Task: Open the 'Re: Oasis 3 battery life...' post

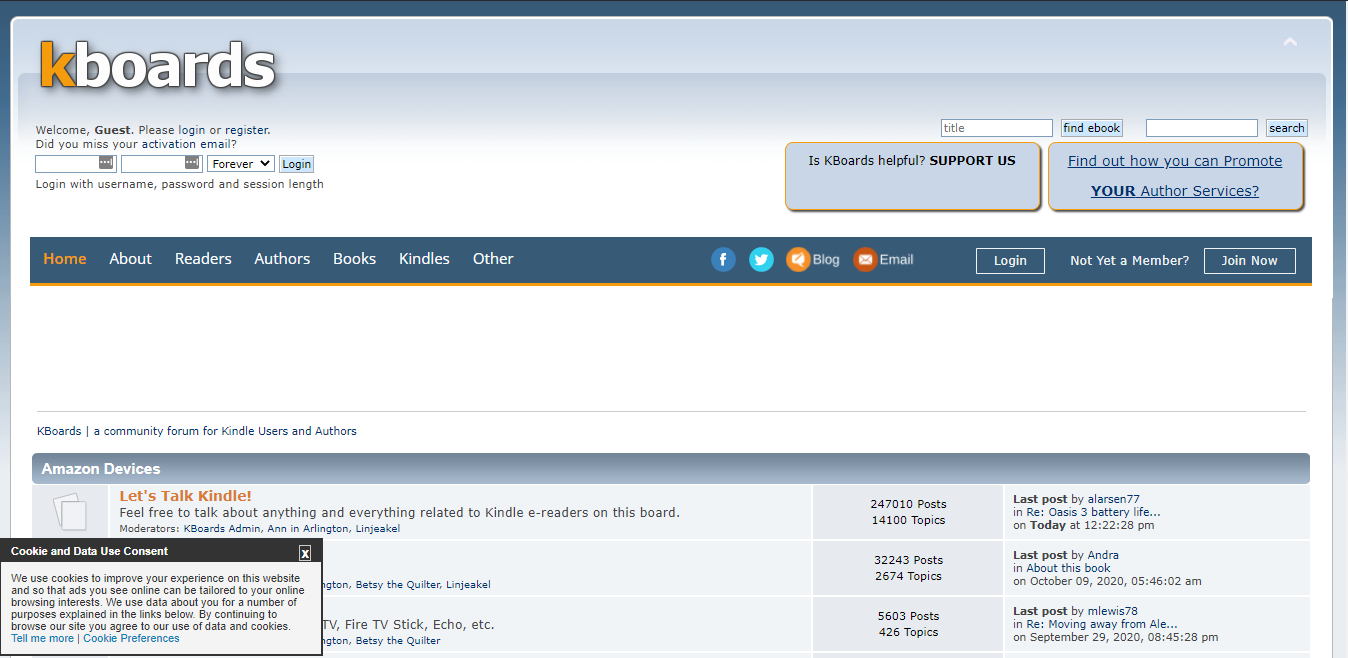Action: point(1094,512)
